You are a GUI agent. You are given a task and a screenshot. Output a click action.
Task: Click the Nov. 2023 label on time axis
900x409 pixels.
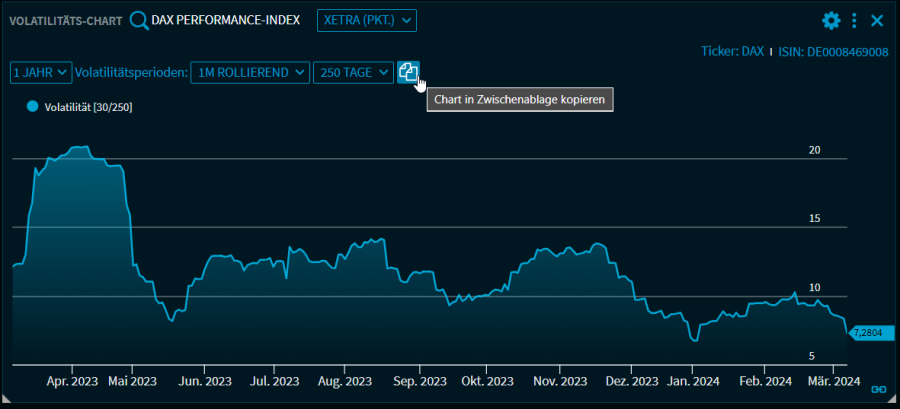point(560,381)
